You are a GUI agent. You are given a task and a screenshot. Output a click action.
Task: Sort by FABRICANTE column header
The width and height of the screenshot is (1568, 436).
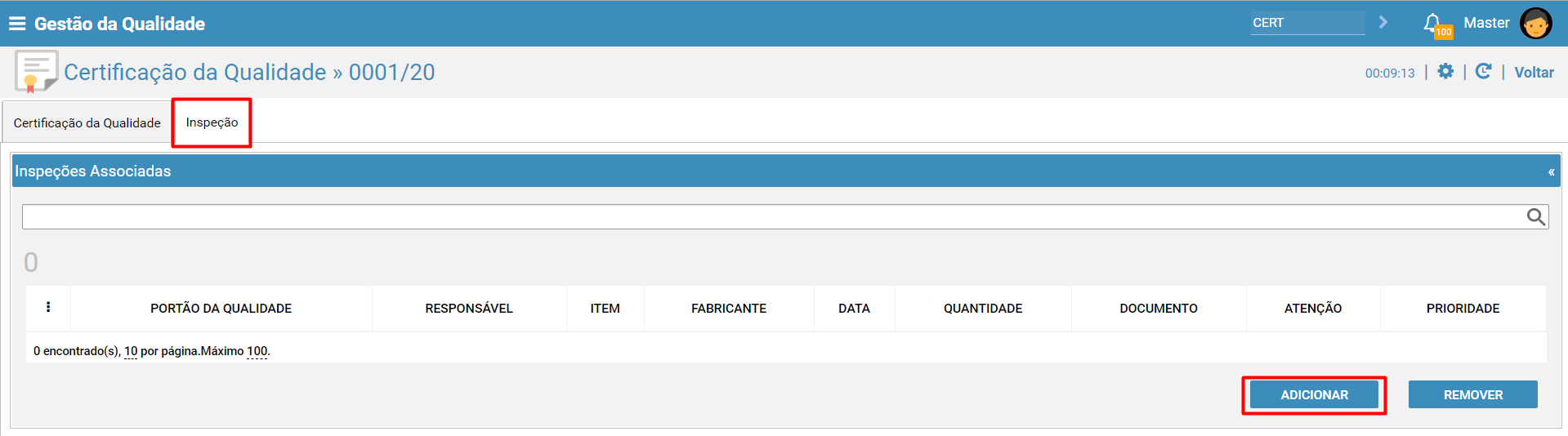(729, 309)
